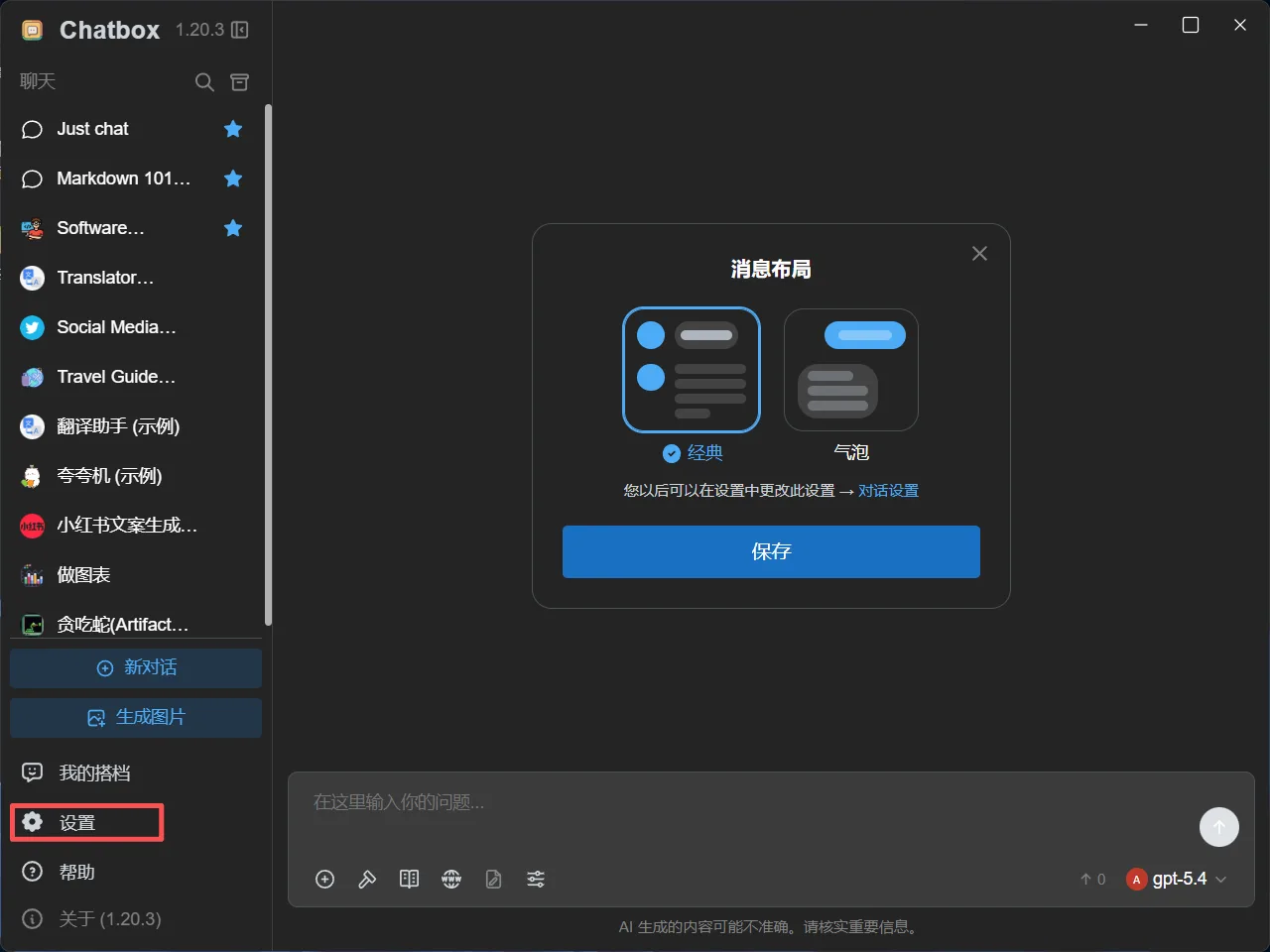Unstar the Just chat conversation
1270x952 pixels.
tap(233, 129)
